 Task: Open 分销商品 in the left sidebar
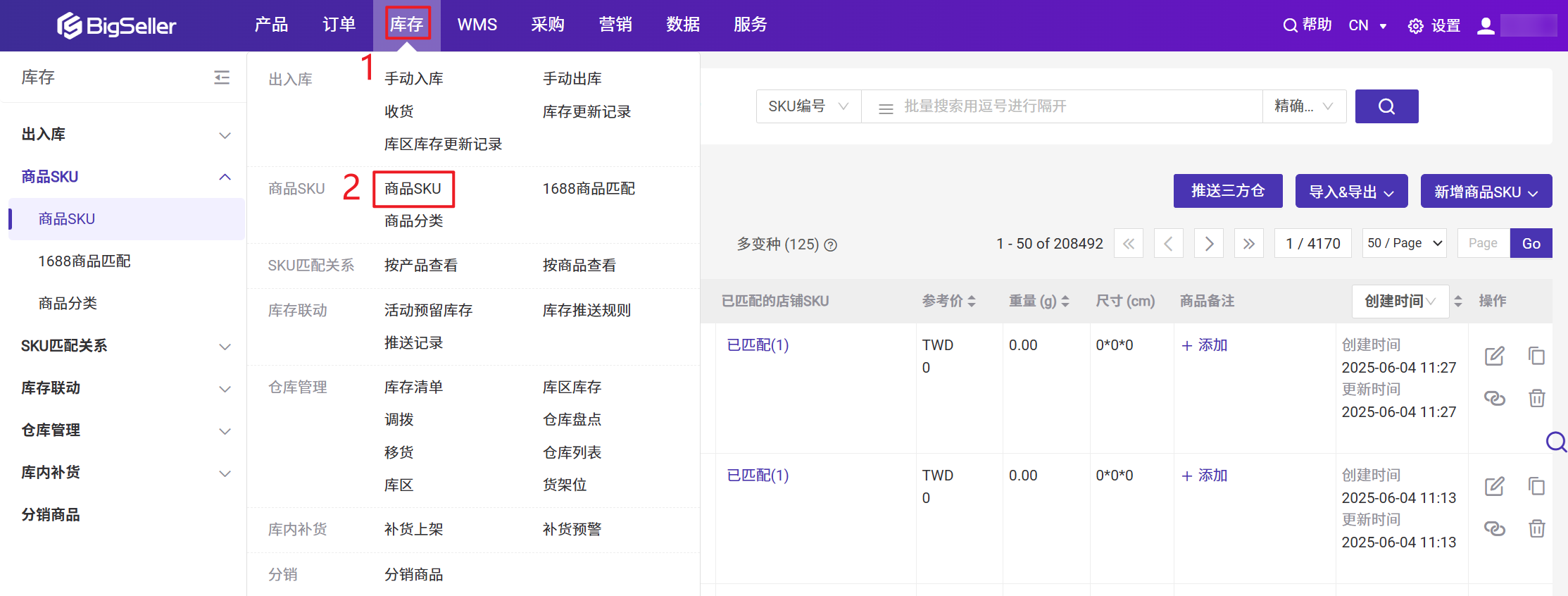(51, 515)
